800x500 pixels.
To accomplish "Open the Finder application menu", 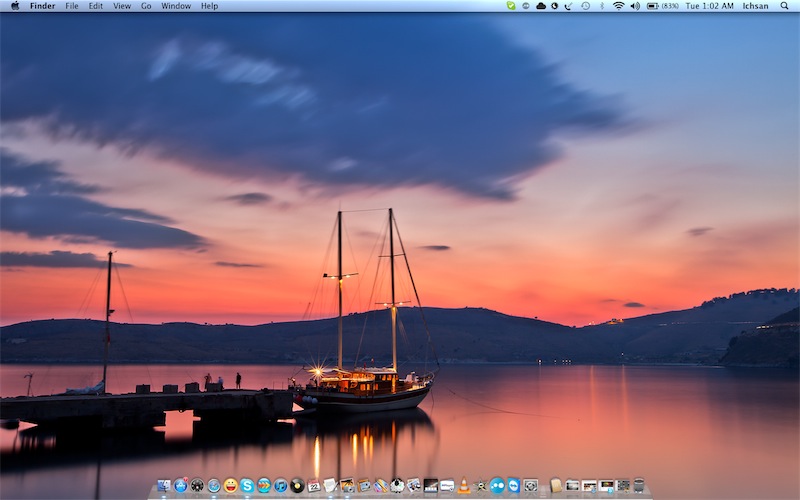I will point(43,6).
